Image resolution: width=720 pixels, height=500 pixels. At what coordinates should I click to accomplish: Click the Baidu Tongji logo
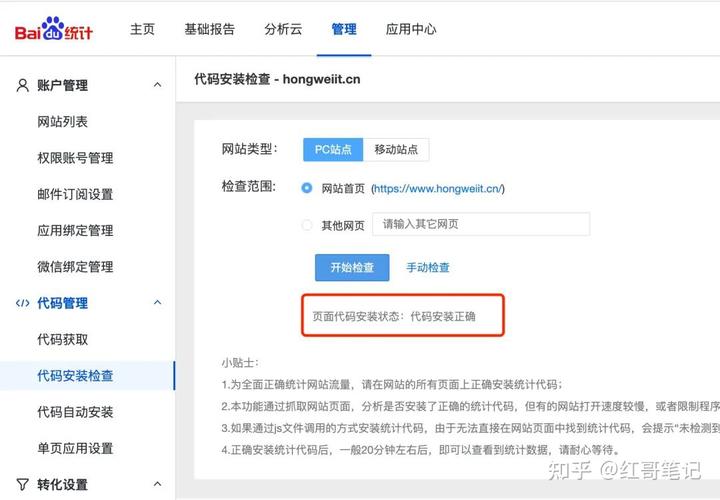click(54, 29)
